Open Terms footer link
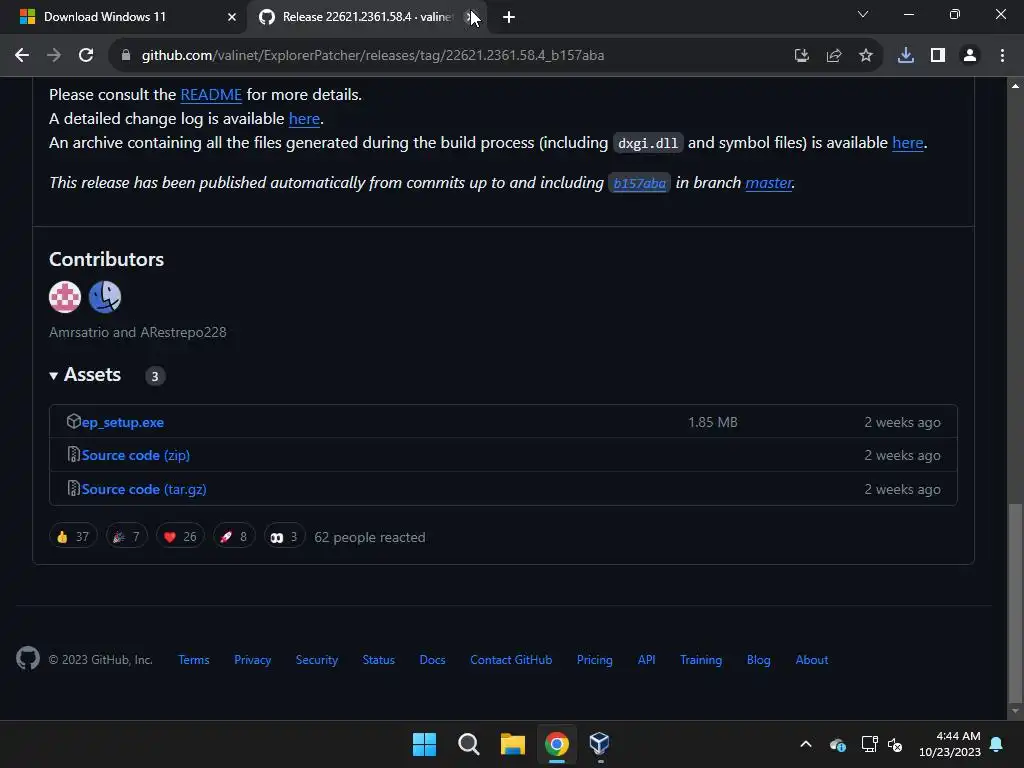Image resolution: width=1024 pixels, height=768 pixels. pyautogui.click(x=194, y=660)
